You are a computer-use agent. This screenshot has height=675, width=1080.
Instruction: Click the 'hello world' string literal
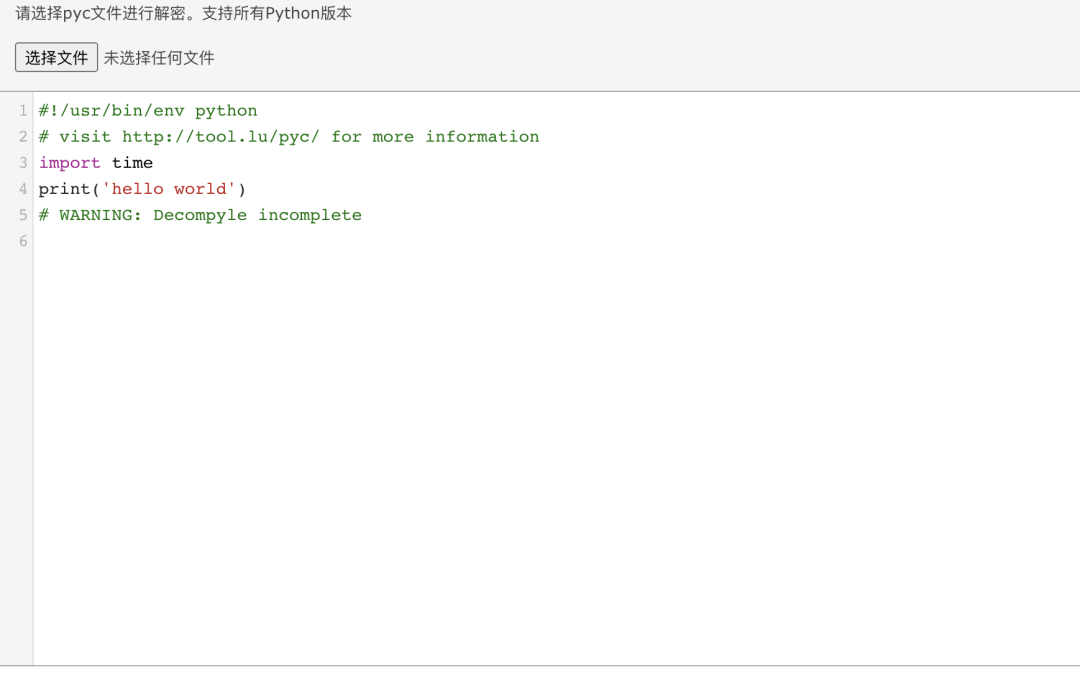(x=169, y=189)
